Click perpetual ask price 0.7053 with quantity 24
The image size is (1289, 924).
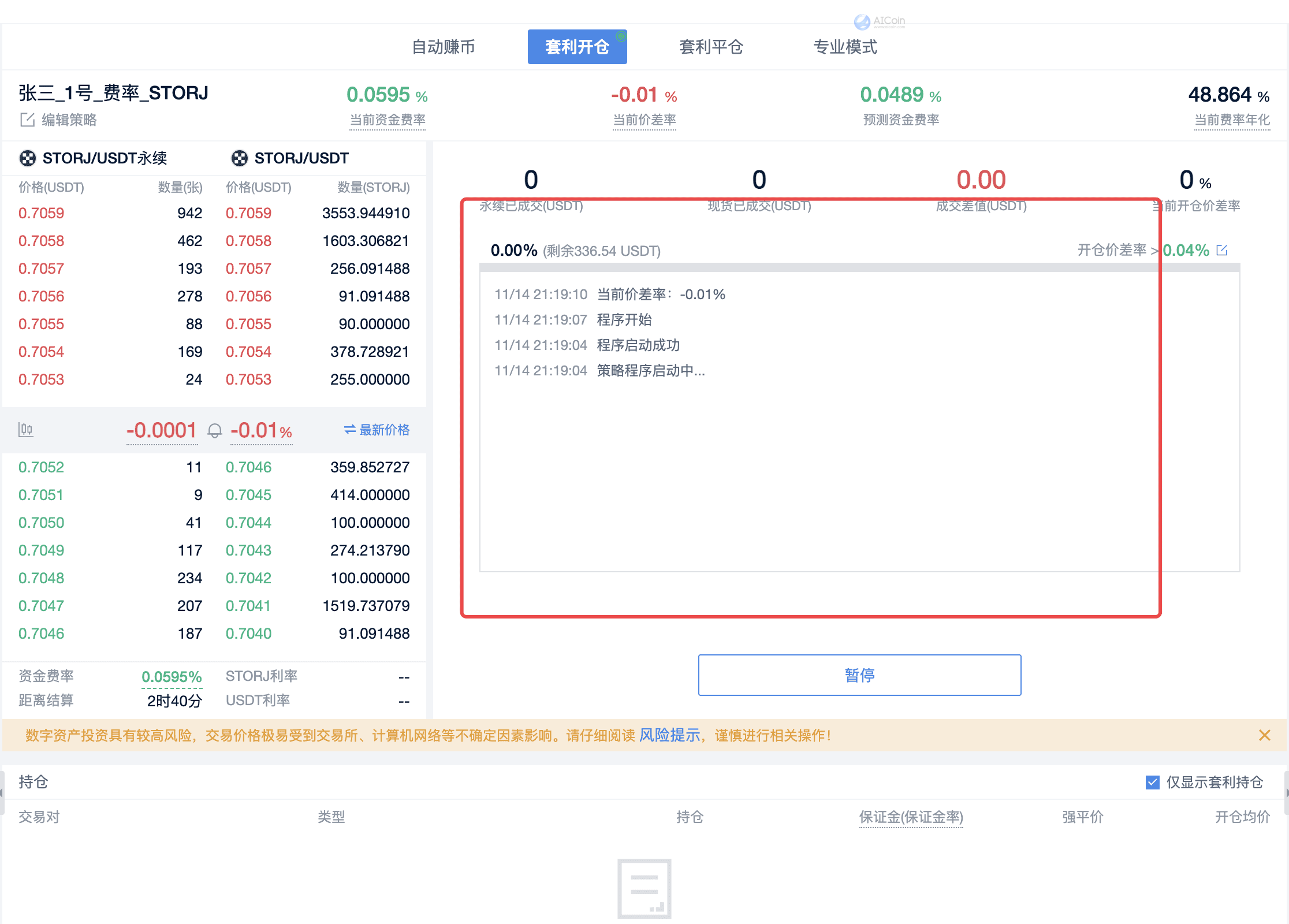(41, 379)
